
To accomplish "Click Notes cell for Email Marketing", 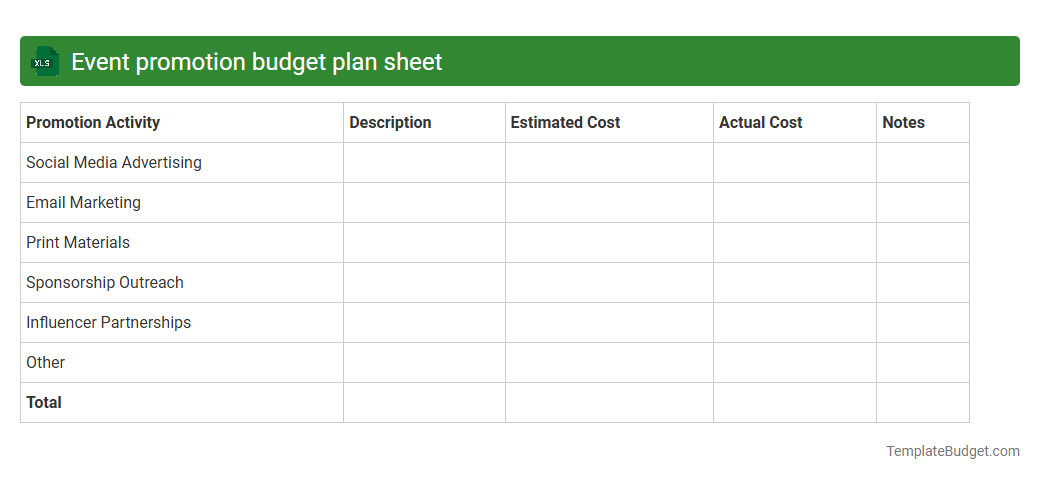I will [x=923, y=202].
